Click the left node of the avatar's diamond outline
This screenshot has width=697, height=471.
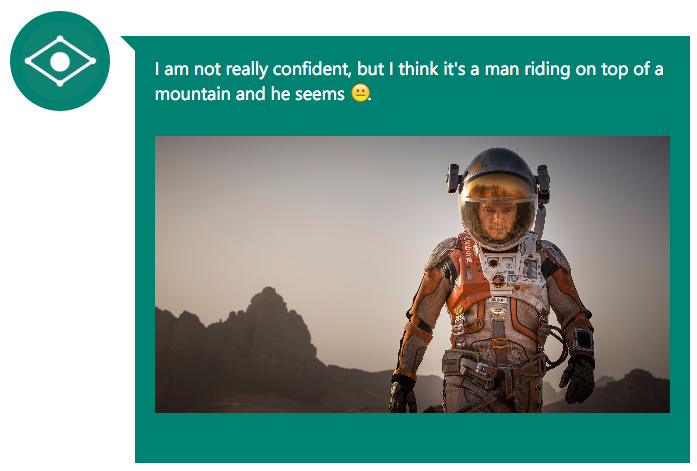point(28,61)
